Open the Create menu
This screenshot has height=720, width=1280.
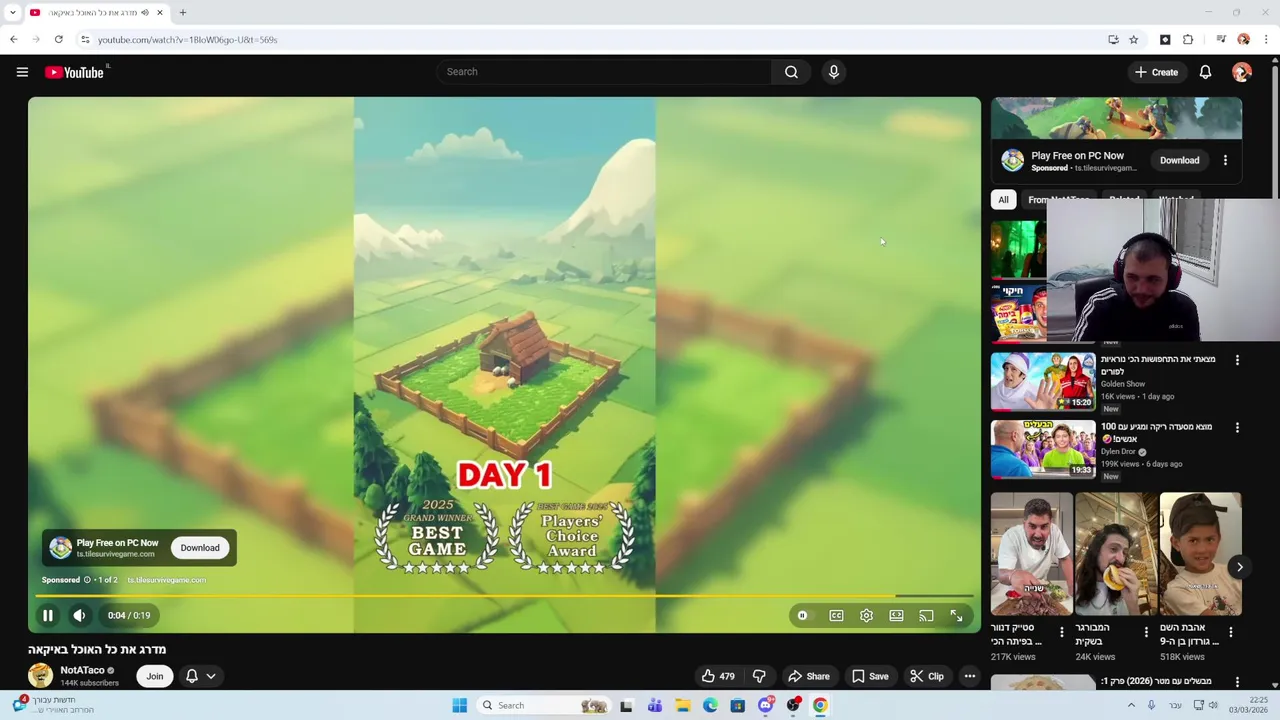(x=1156, y=72)
